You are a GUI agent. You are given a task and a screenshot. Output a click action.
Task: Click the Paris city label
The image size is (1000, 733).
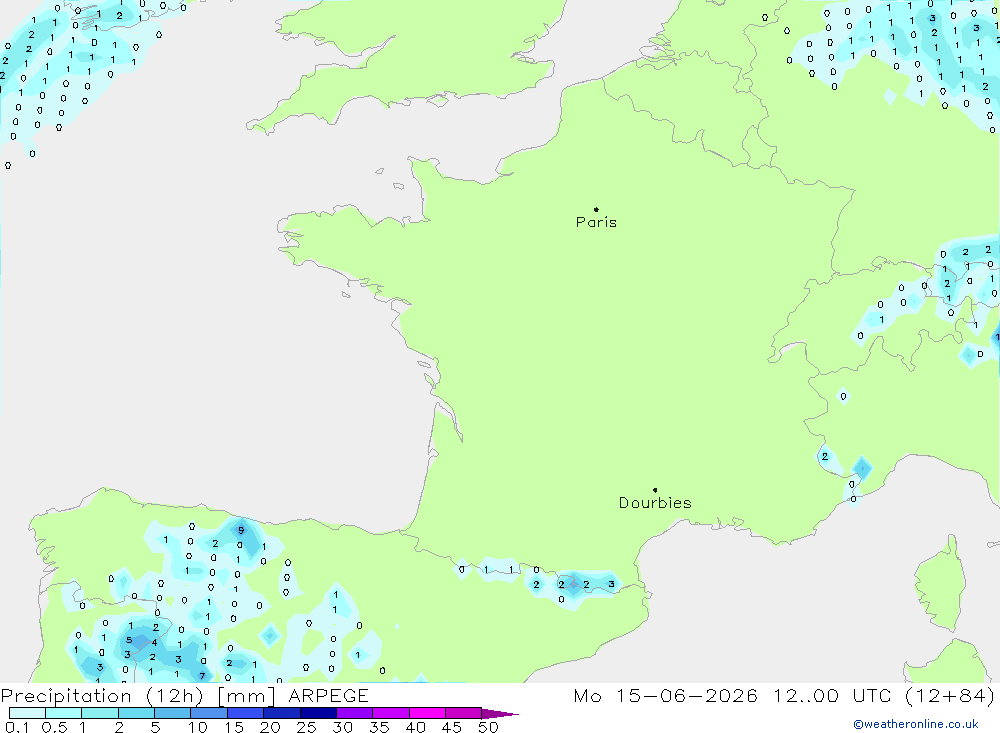pos(596,222)
